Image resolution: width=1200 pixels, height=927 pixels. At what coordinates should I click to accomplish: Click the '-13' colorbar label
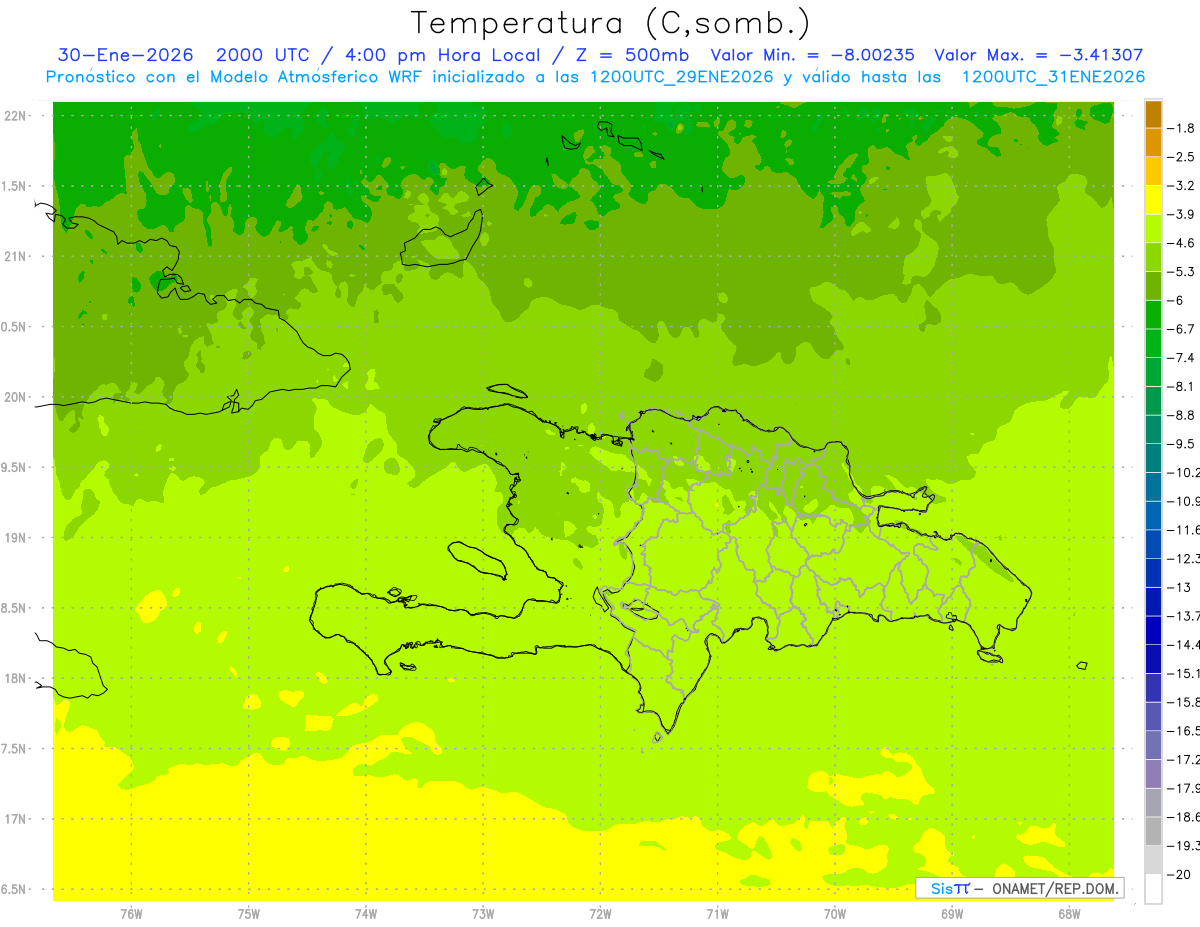click(x=1180, y=587)
